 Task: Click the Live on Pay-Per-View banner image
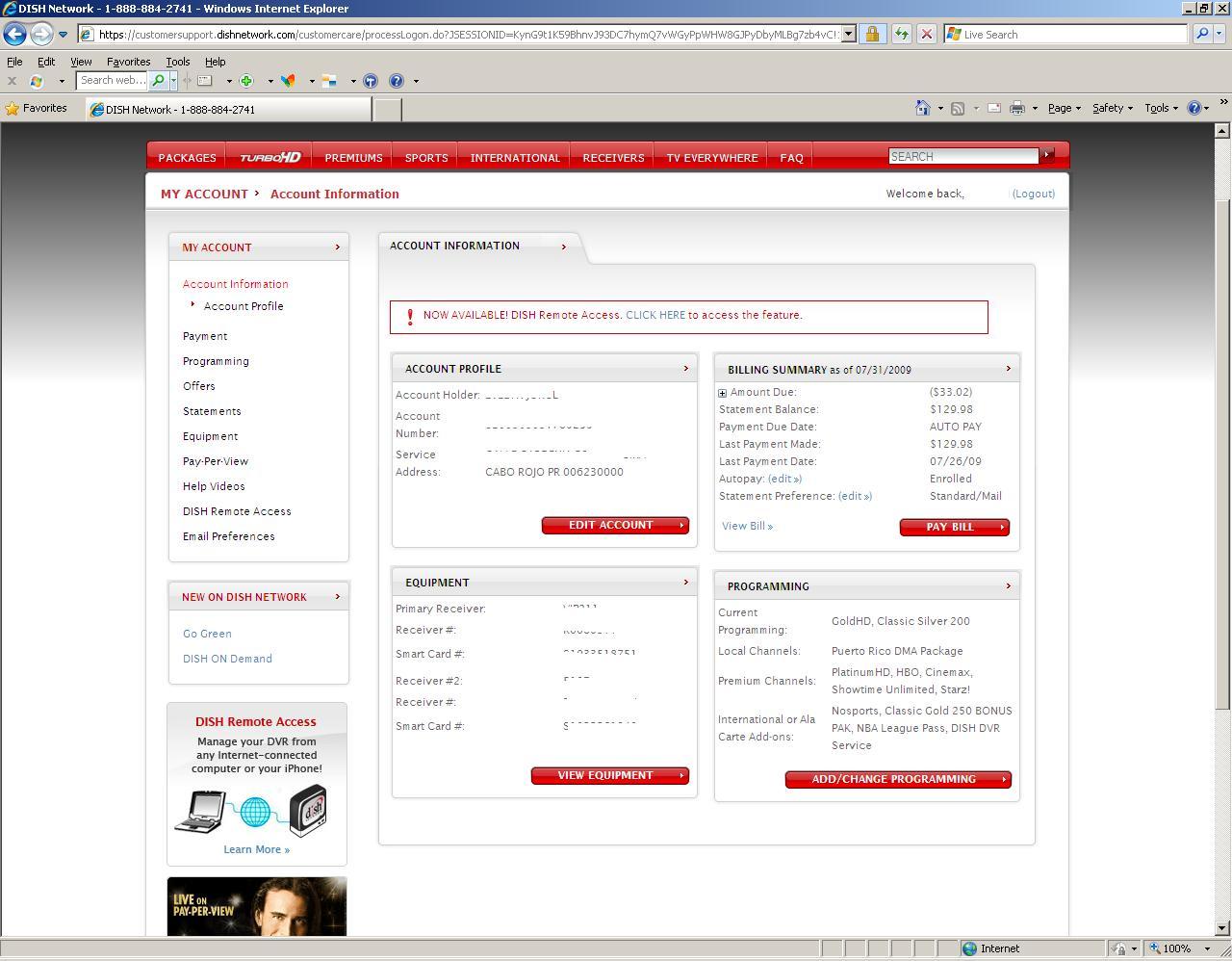point(257,906)
